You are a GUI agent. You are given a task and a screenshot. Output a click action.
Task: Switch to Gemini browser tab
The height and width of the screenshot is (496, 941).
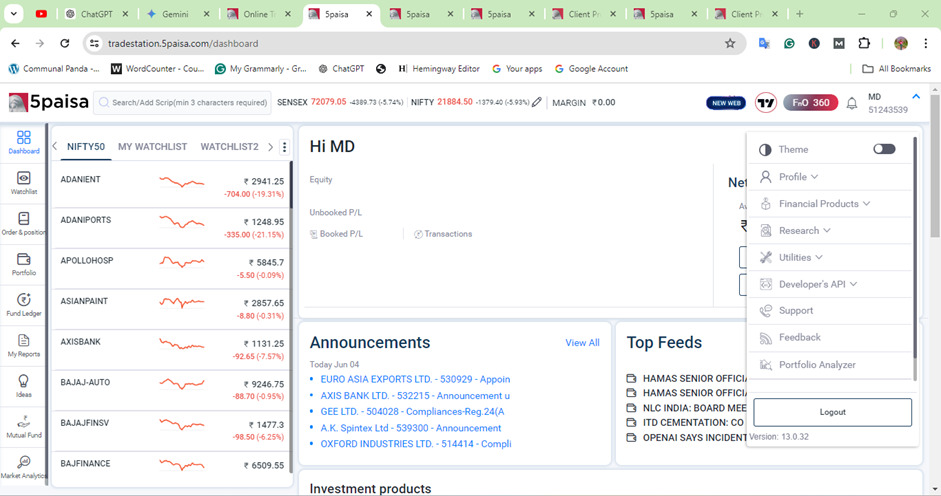coord(175,14)
